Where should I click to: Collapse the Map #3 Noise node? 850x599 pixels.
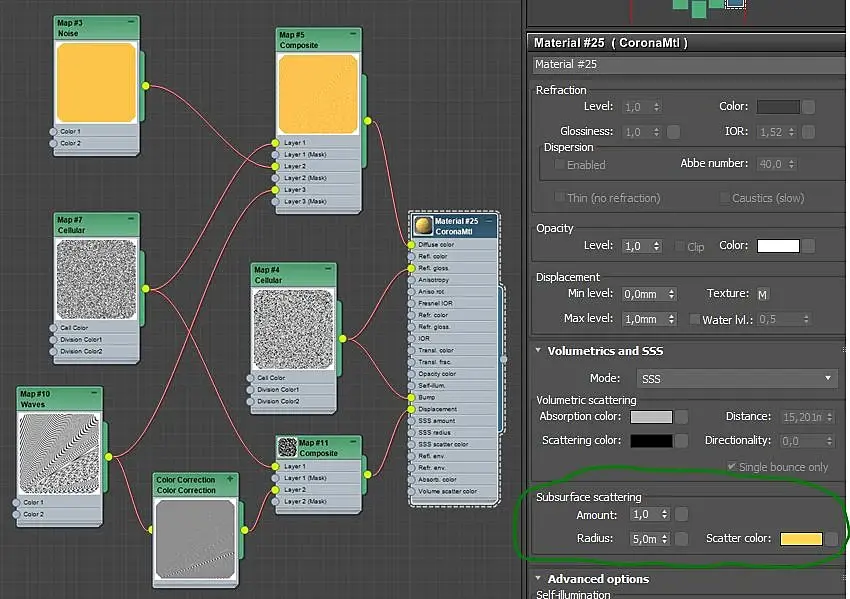tap(132, 22)
